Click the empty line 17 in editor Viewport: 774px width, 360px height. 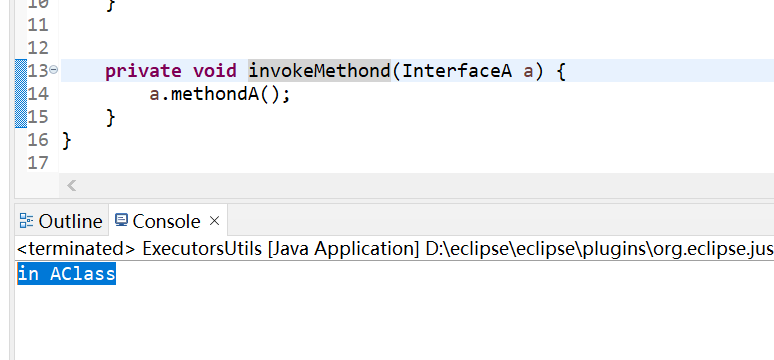coord(416,163)
